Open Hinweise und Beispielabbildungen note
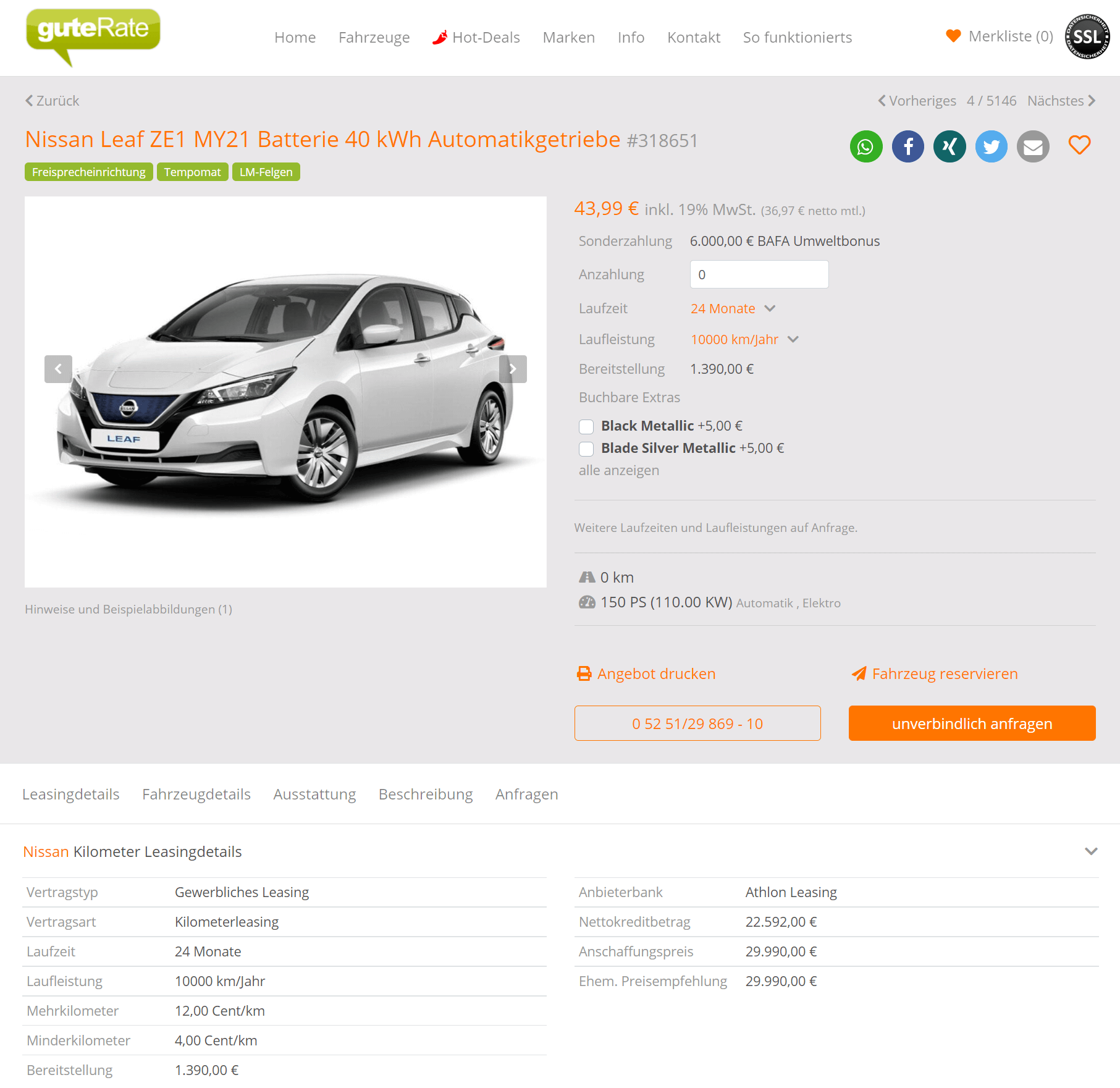 [128, 609]
